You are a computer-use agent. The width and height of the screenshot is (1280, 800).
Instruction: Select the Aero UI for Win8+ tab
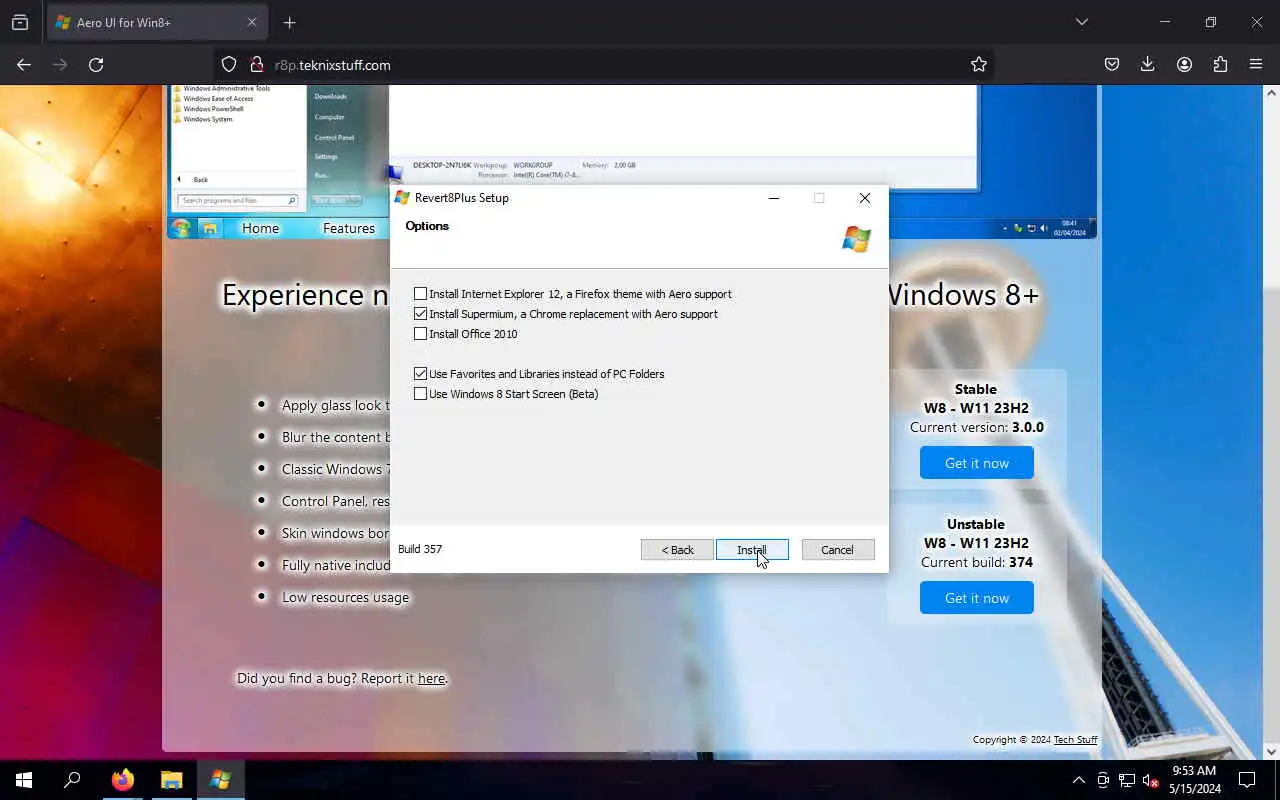[158, 22]
